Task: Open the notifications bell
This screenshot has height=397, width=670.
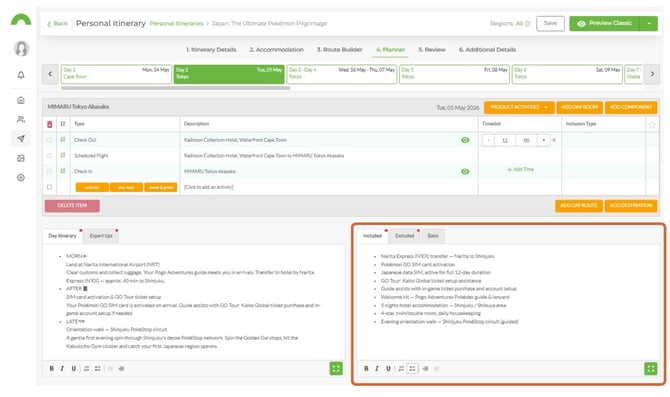Action: [x=21, y=75]
